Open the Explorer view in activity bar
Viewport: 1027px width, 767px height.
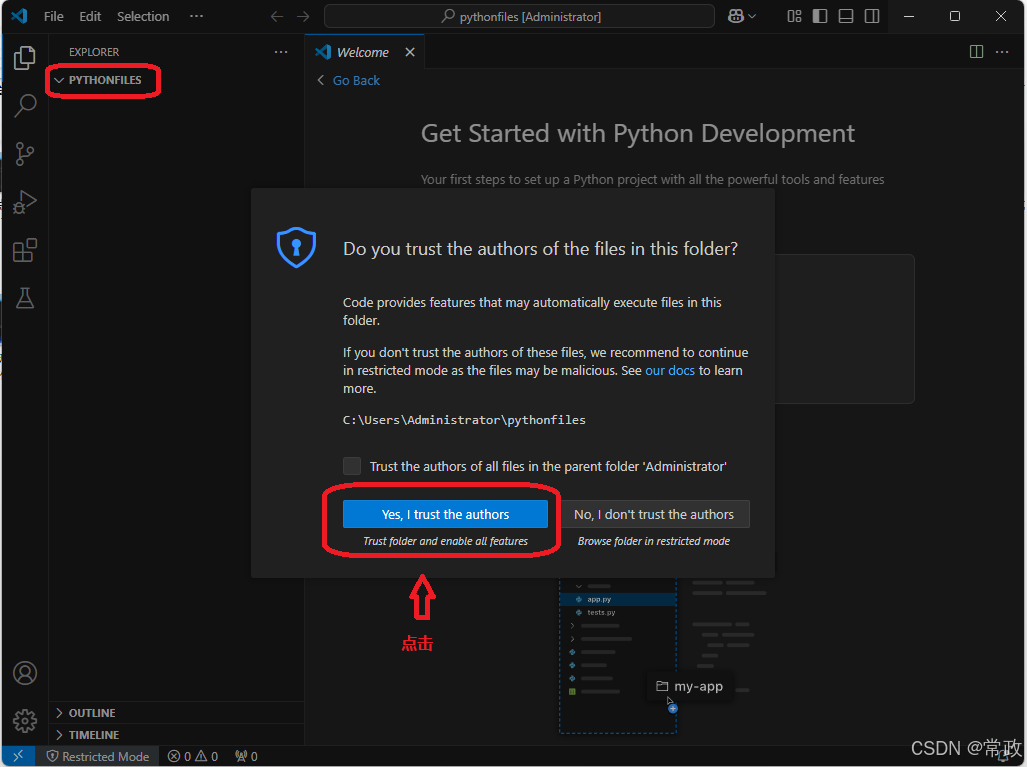[x=25, y=58]
